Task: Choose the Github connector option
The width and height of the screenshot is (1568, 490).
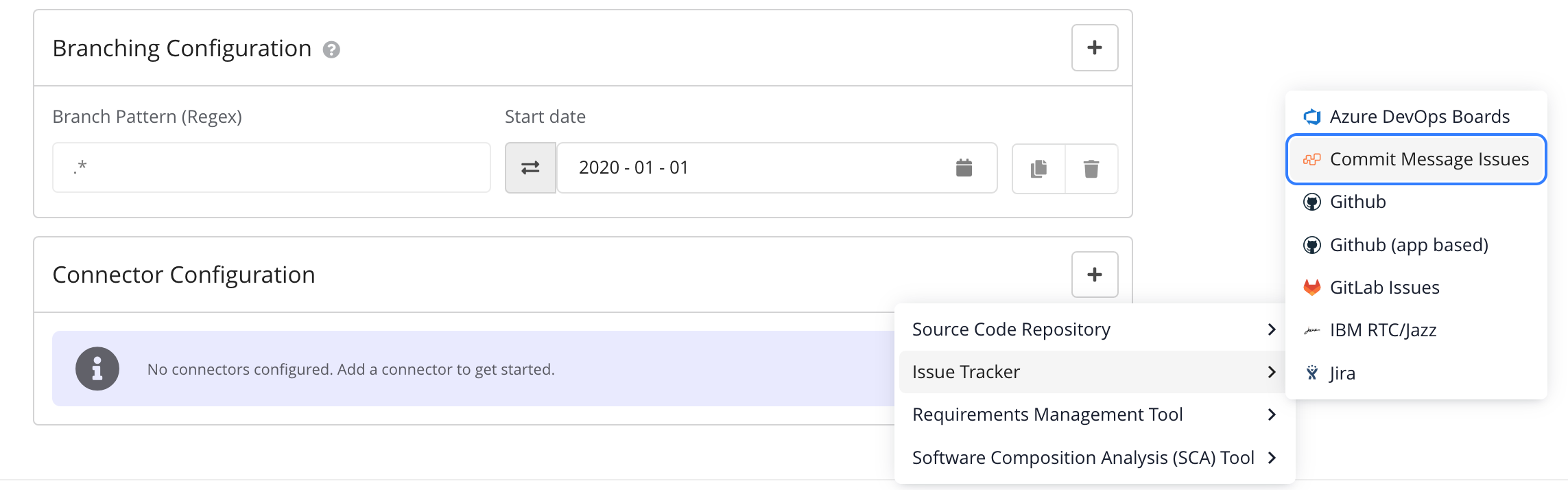Action: (1416, 202)
